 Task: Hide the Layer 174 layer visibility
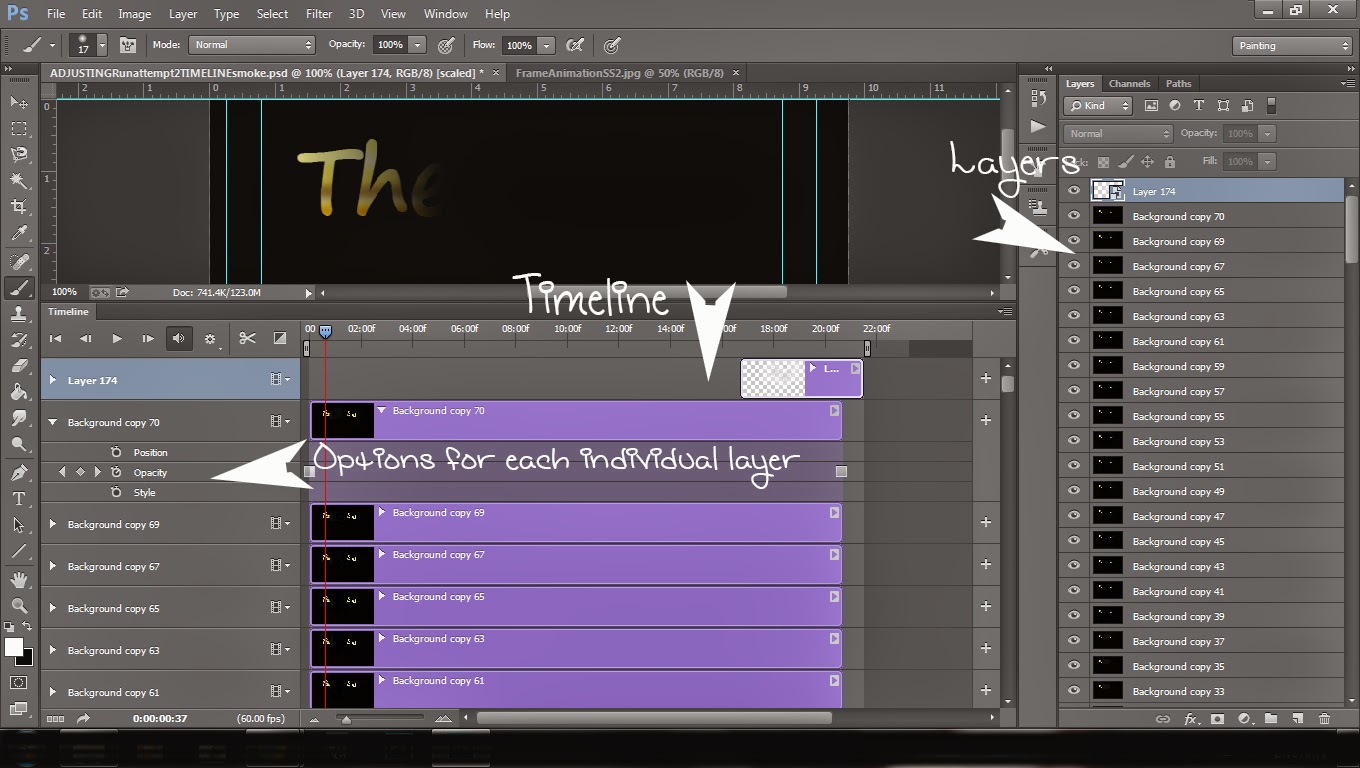[1073, 190]
